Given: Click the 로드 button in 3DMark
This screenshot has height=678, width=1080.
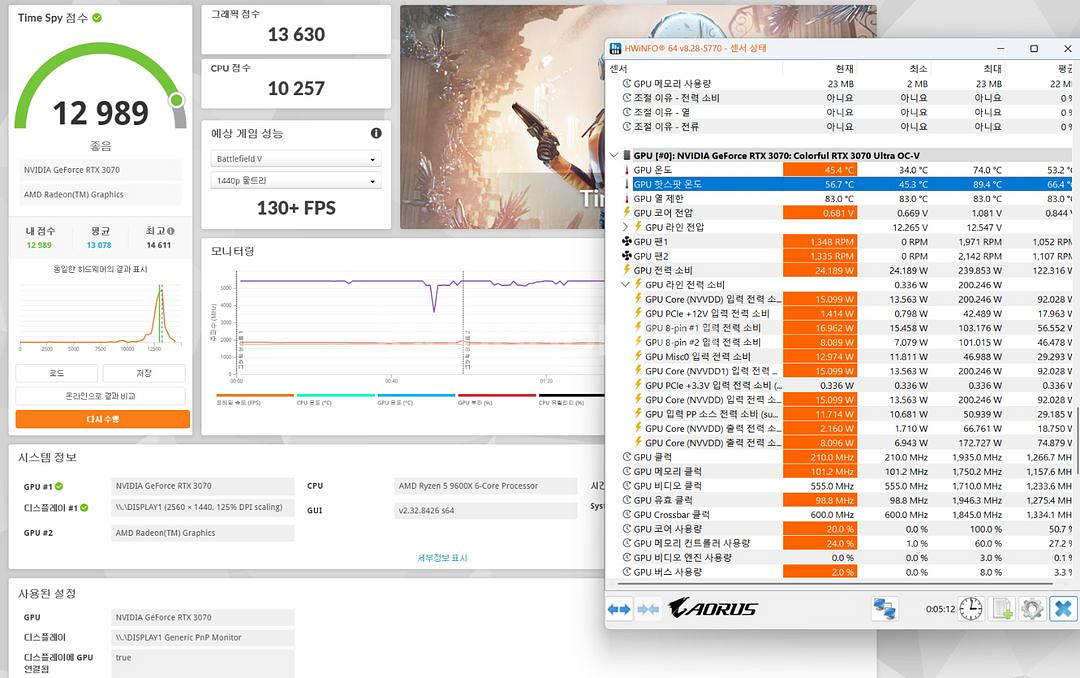Looking at the screenshot, I should [57, 373].
